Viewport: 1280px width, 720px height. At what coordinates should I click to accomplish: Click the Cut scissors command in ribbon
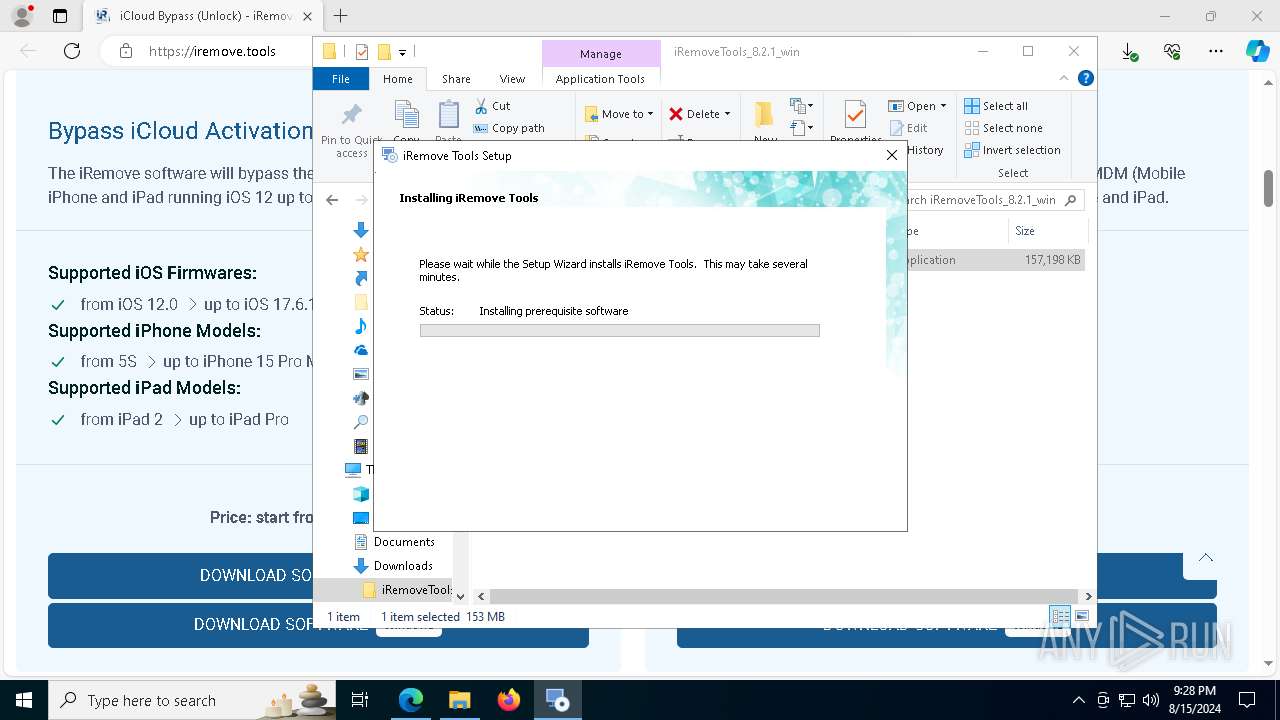[x=492, y=106]
